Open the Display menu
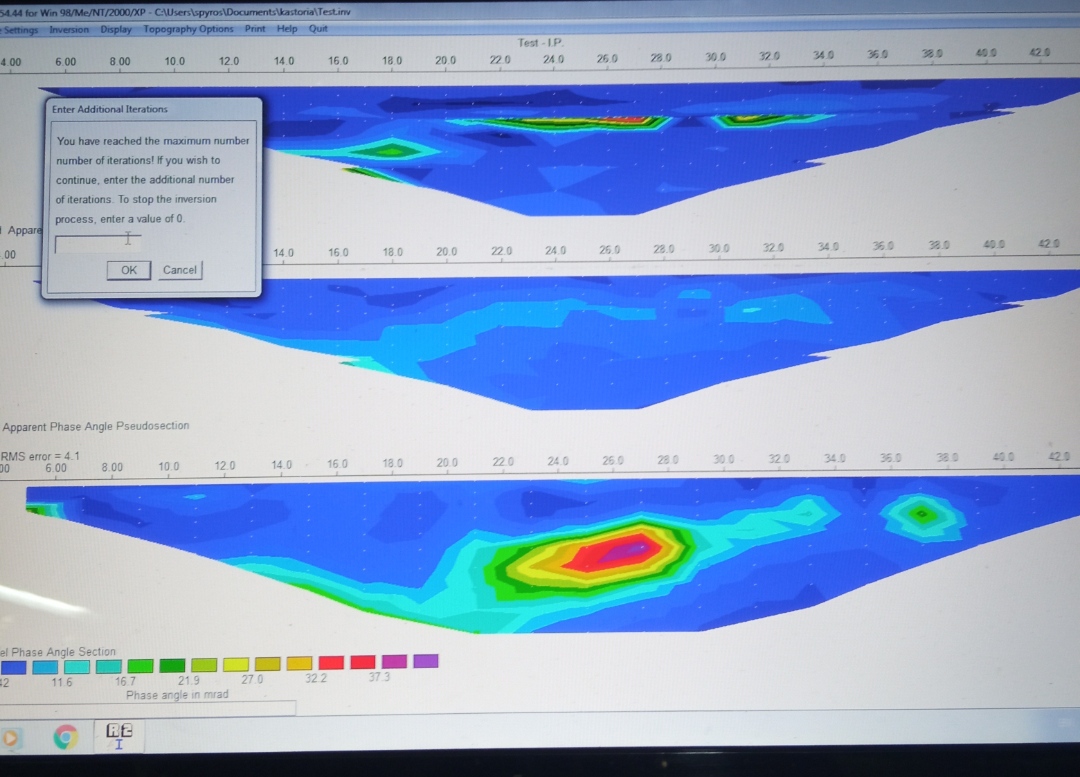Screen dimensions: 1080x777 point(116,29)
